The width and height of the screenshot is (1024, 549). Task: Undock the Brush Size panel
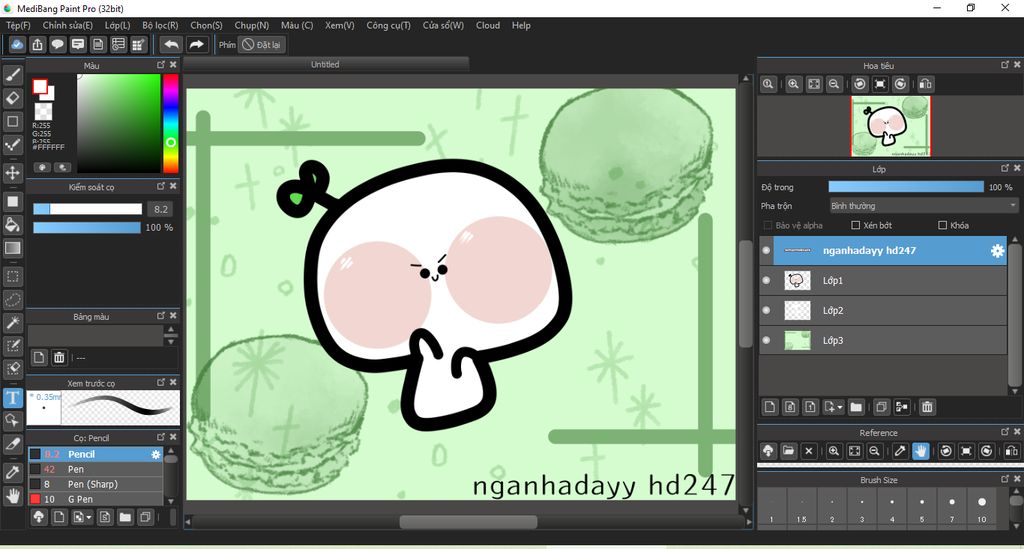[1004, 479]
